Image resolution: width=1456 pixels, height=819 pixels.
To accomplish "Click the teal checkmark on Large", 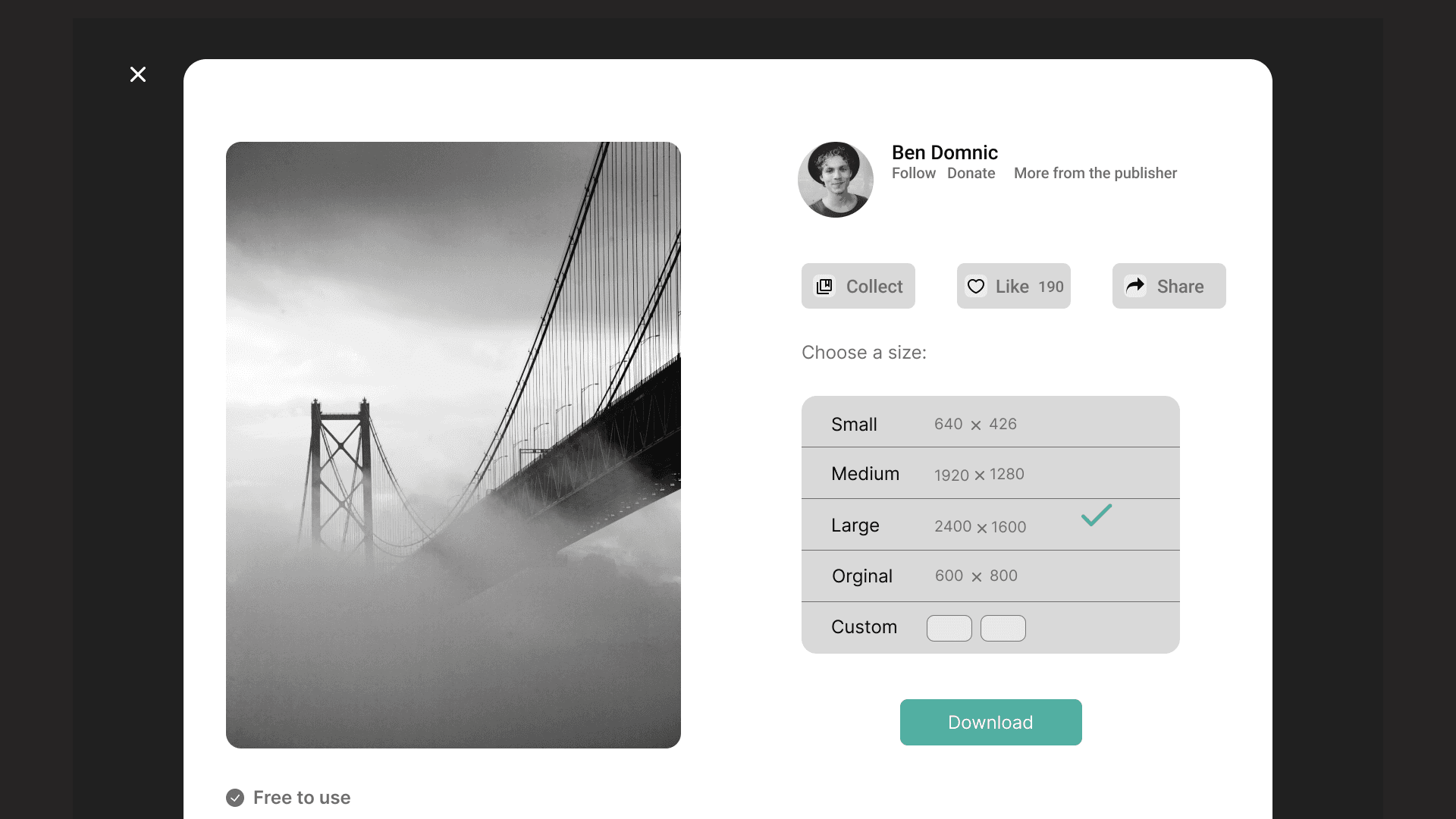I will [x=1097, y=516].
